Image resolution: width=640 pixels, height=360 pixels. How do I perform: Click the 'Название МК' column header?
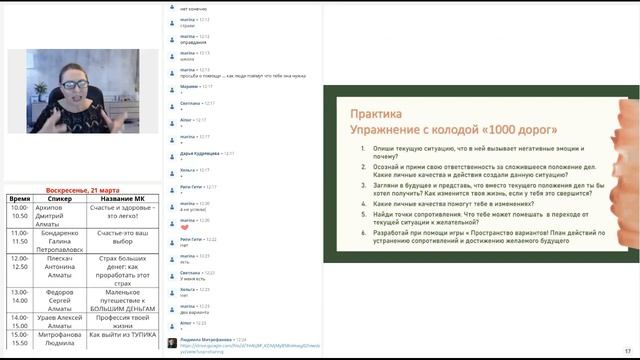point(122,199)
